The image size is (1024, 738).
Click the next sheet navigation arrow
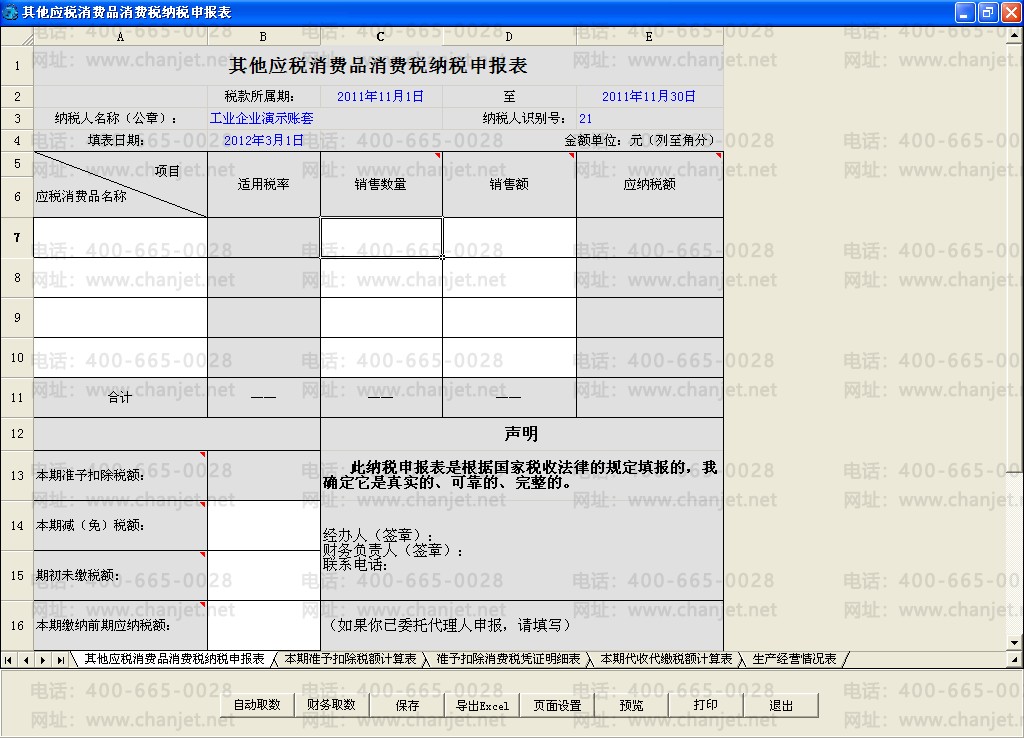point(43,660)
